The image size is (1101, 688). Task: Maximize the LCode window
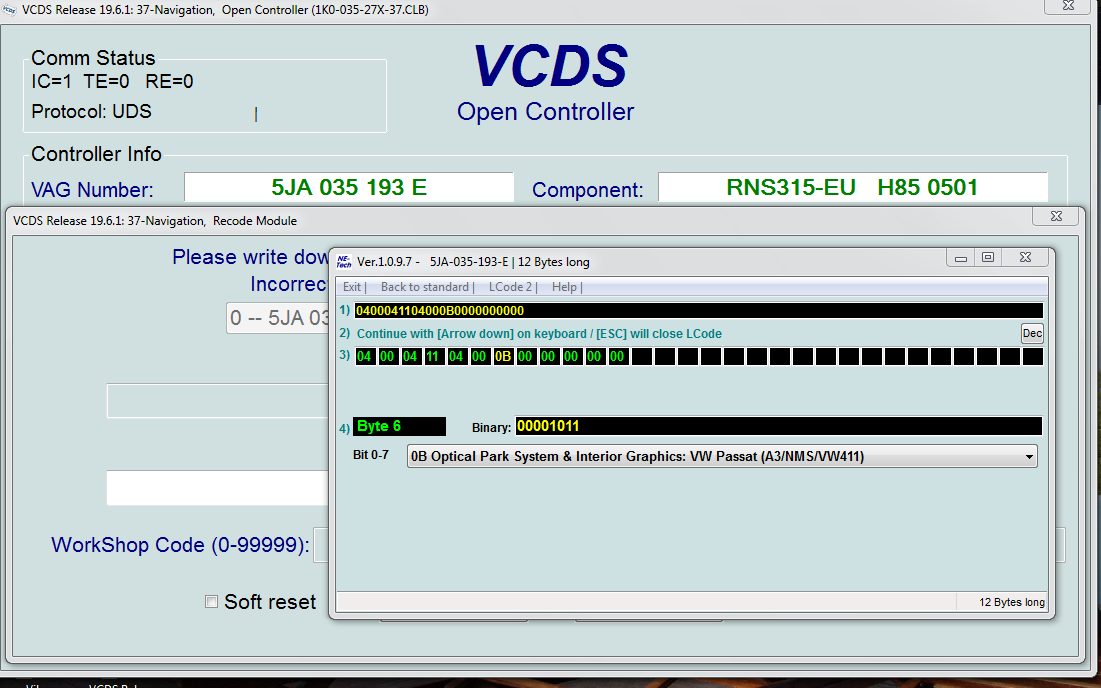click(988, 258)
